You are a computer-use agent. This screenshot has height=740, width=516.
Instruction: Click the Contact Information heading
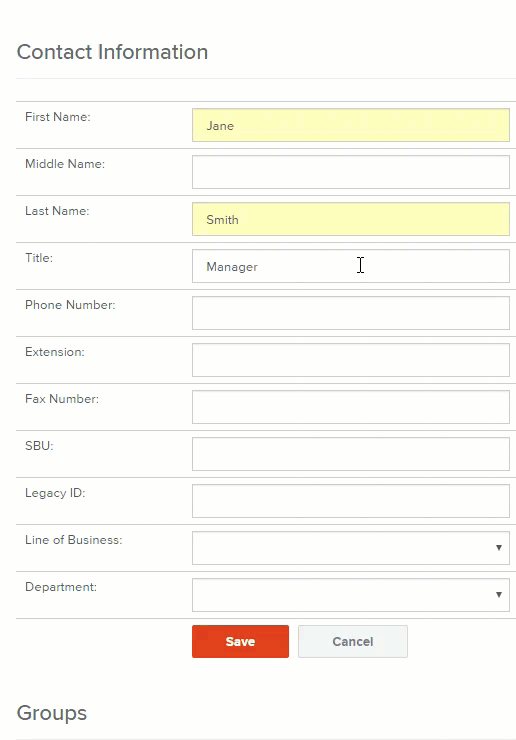(x=112, y=52)
